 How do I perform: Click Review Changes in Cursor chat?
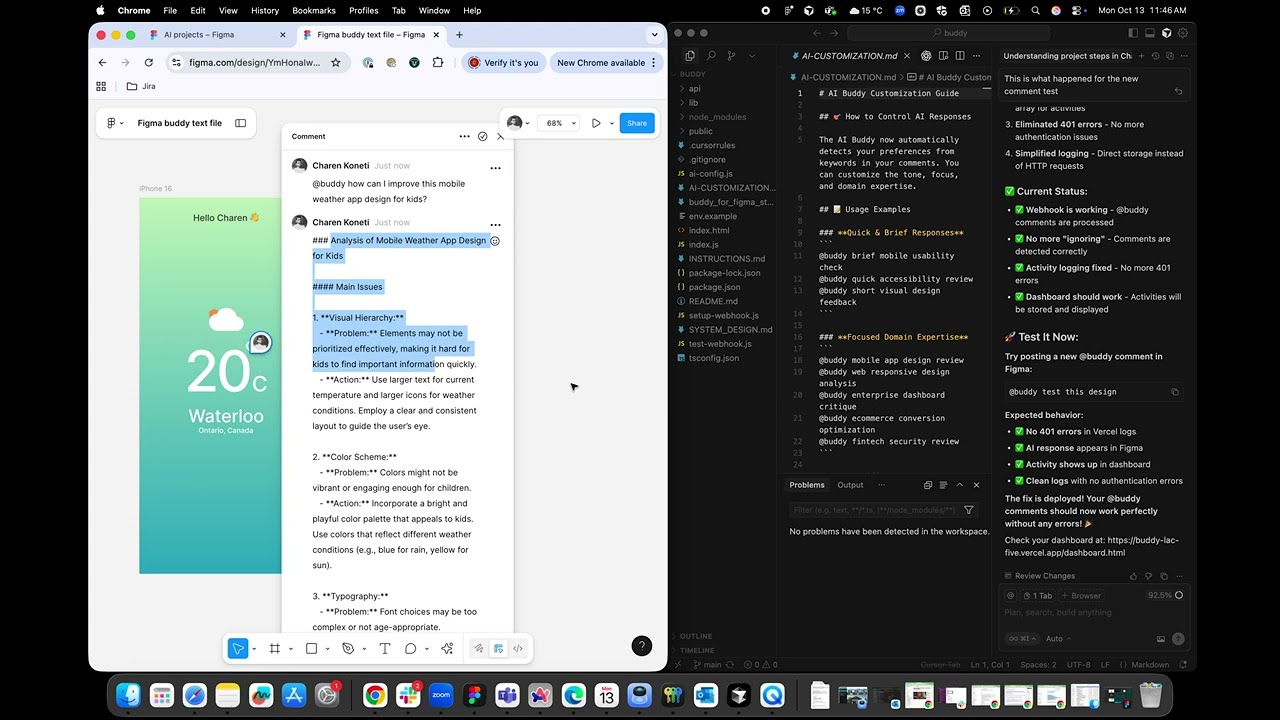coord(1038,576)
